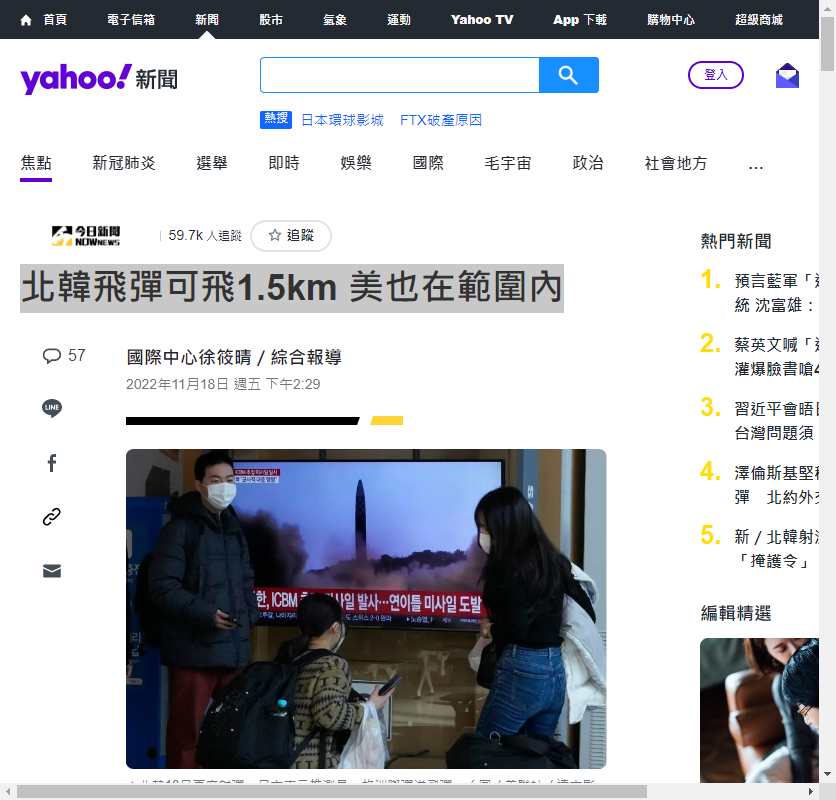This screenshot has height=800, width=836.
Task: Click the 編輯精選 section heading
Action: (736, 613)
